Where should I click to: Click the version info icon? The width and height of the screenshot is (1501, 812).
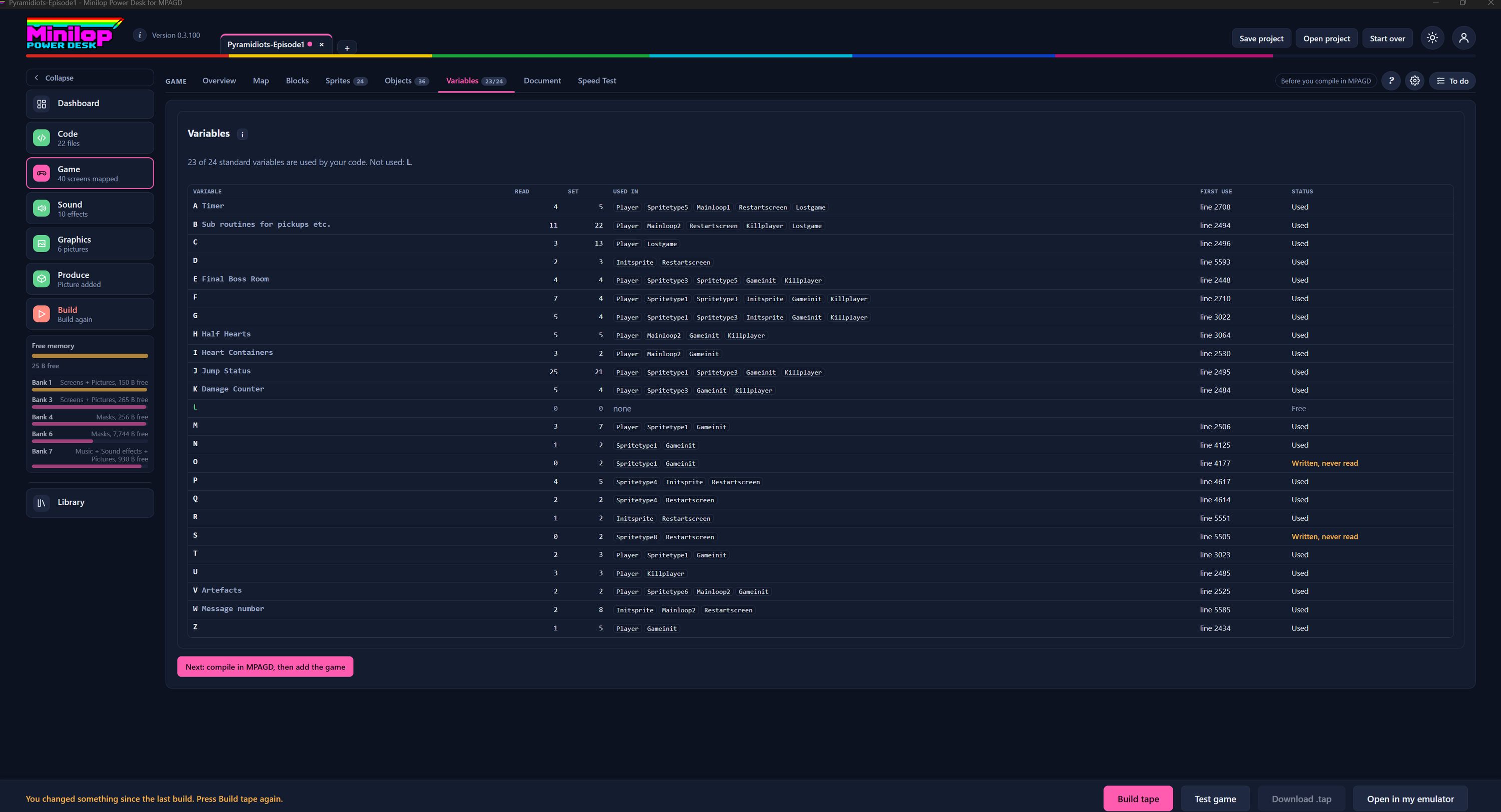[x=140, y=35]
